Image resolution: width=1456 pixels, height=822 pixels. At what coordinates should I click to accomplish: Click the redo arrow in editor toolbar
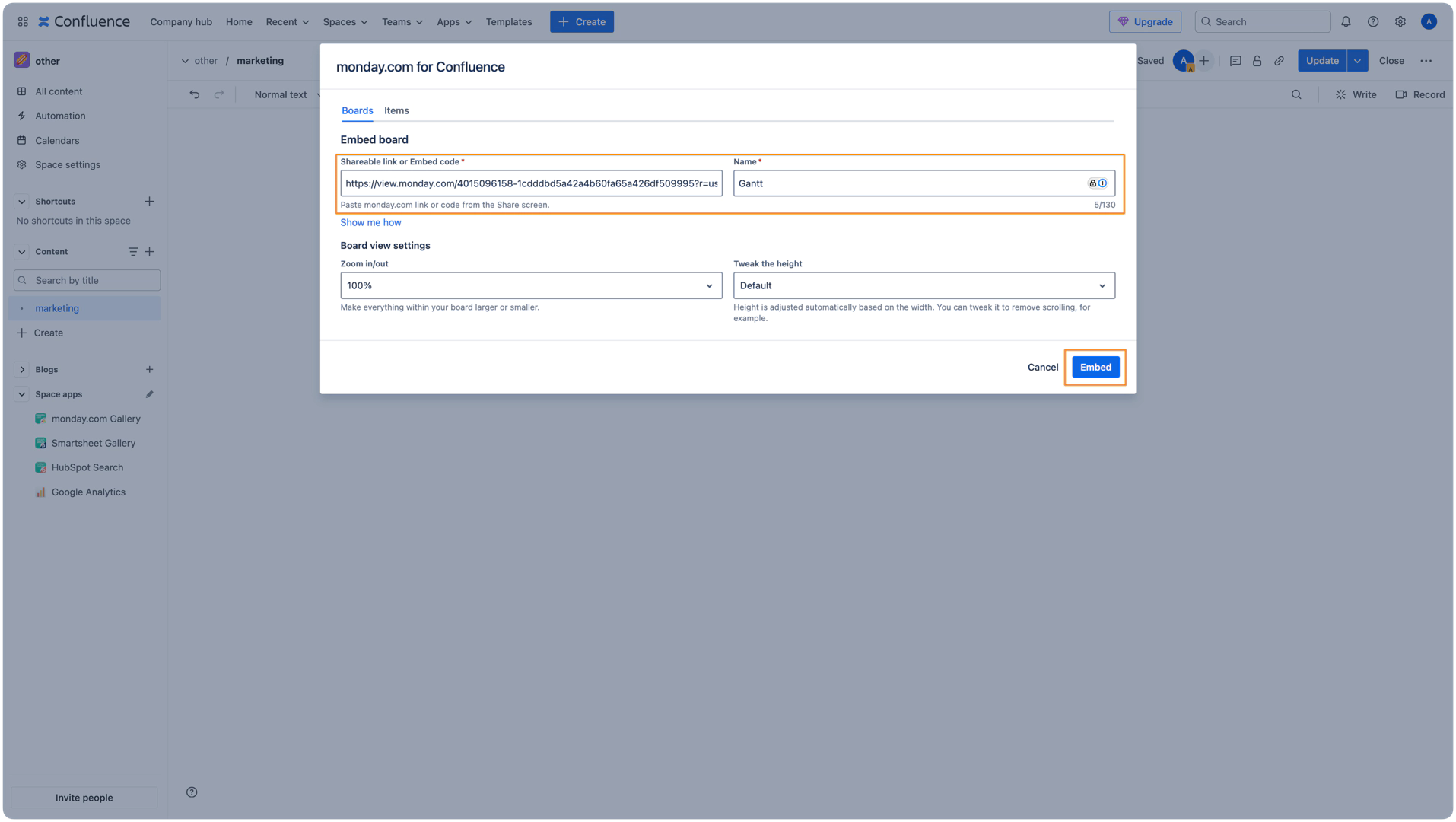(x=219, y=94)
